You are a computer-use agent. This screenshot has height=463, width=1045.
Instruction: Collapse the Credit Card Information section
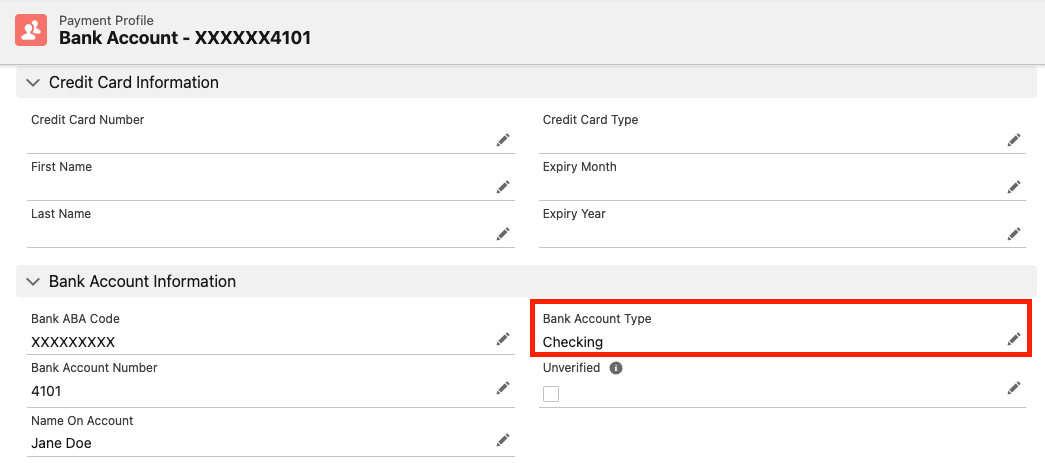pos(33,83)
